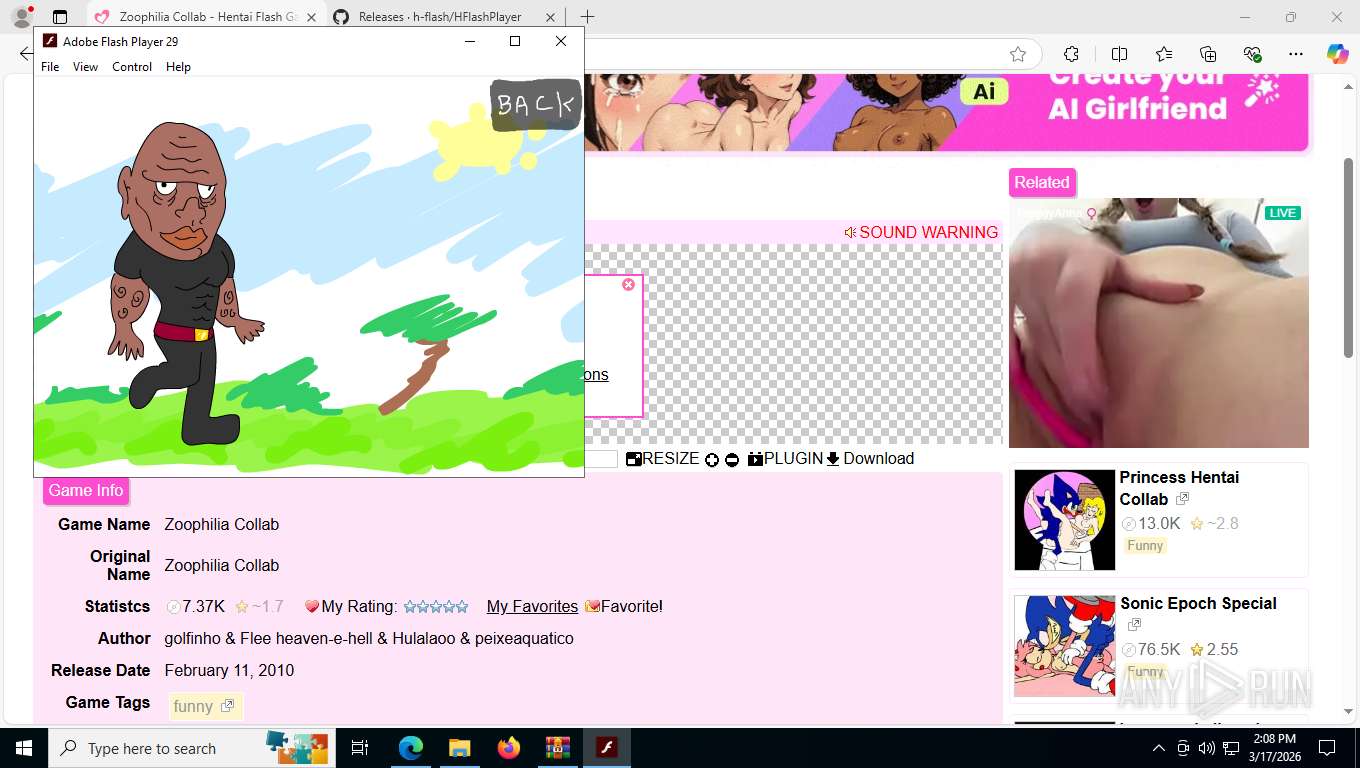
Task: Open the Windows notification center
Action: [1327, 748]
